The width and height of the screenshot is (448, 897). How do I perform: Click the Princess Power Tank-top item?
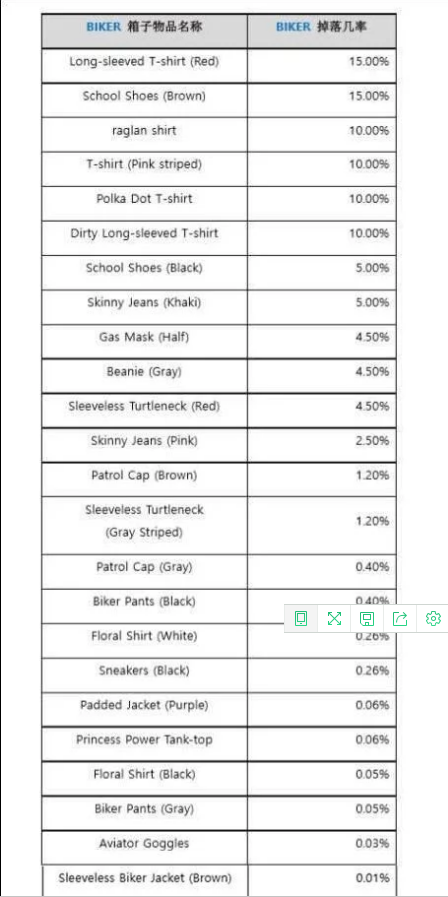[144, 740]
